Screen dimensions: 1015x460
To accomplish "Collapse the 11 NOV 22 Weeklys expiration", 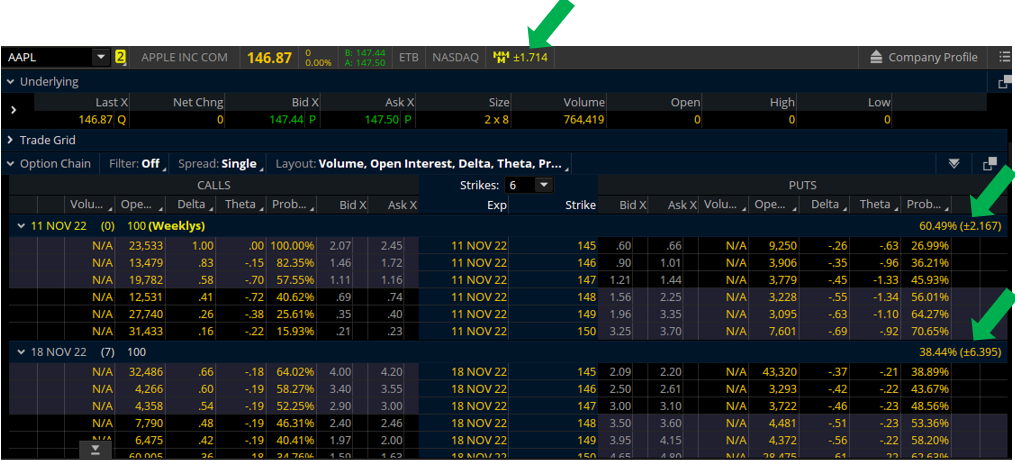I will point(21,226).
